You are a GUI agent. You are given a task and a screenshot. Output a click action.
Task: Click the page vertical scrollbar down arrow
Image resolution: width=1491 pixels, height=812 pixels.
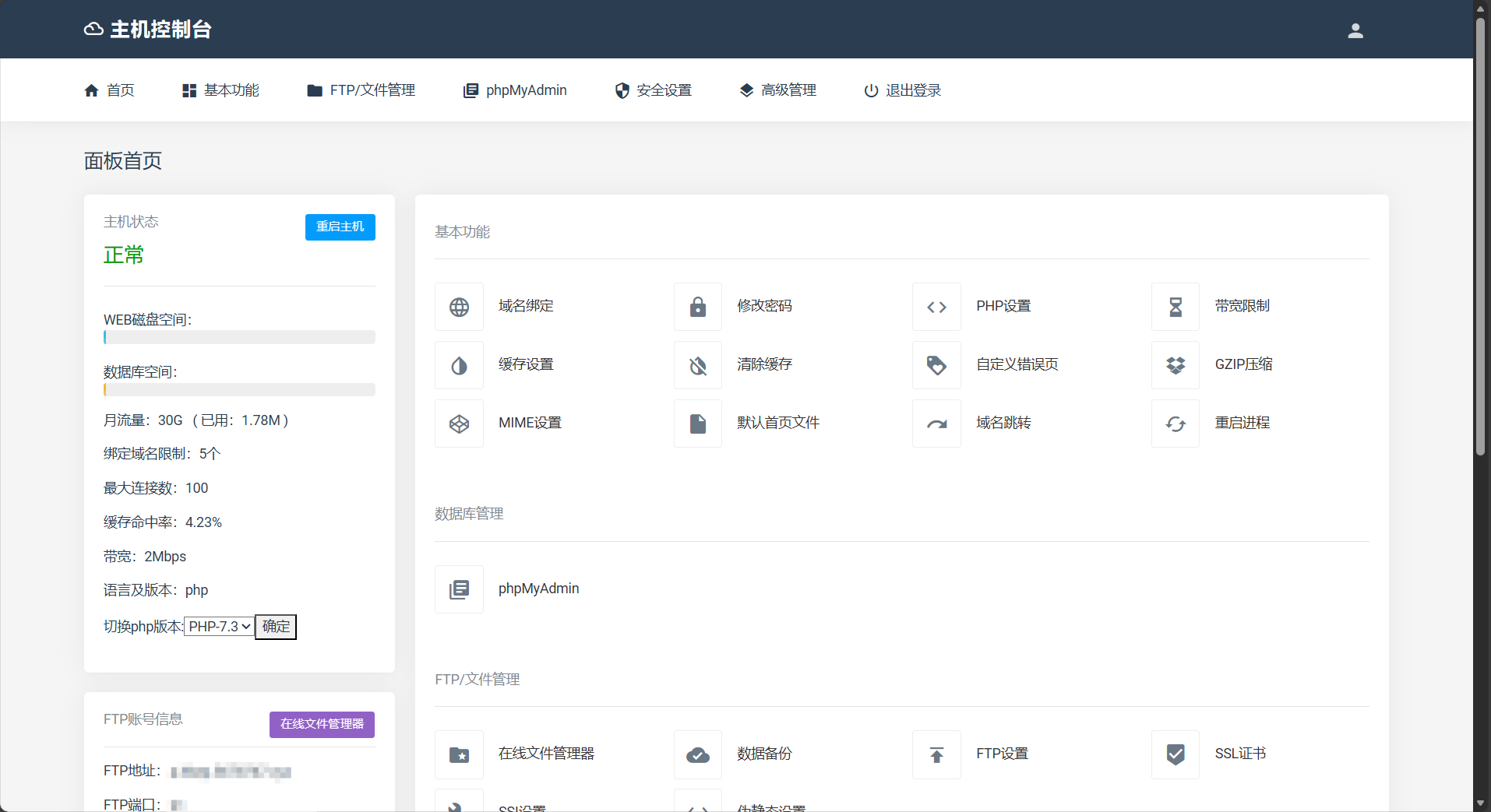tap(1480, 803)
